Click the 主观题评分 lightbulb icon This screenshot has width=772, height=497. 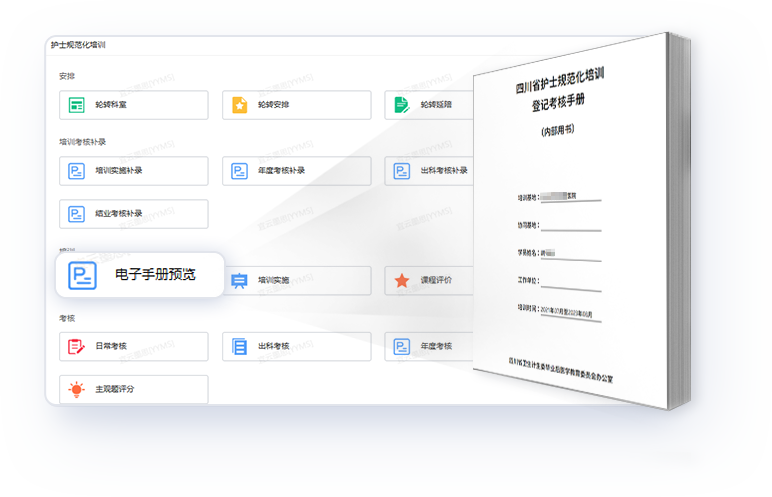coord(76,390)
